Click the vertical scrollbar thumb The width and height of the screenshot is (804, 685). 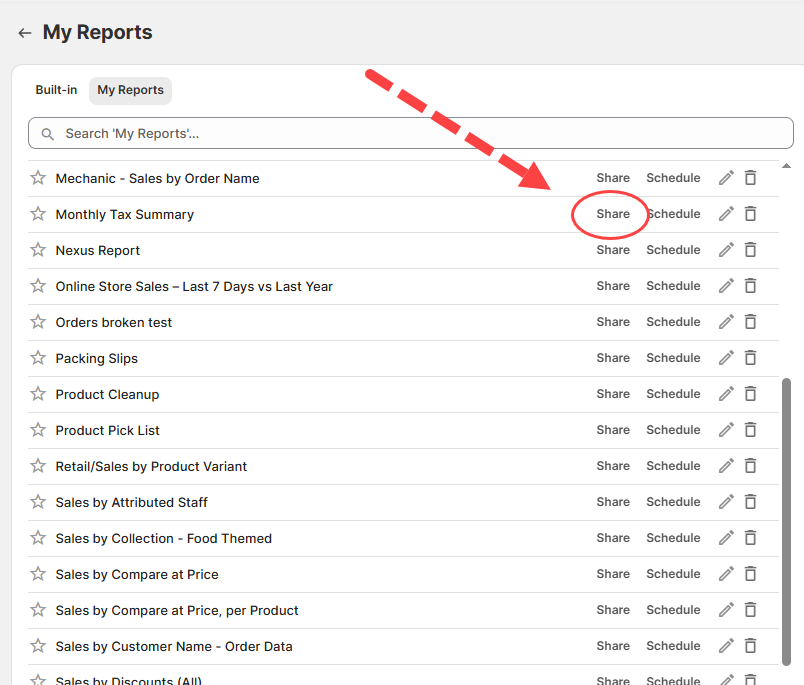(786, 520)
